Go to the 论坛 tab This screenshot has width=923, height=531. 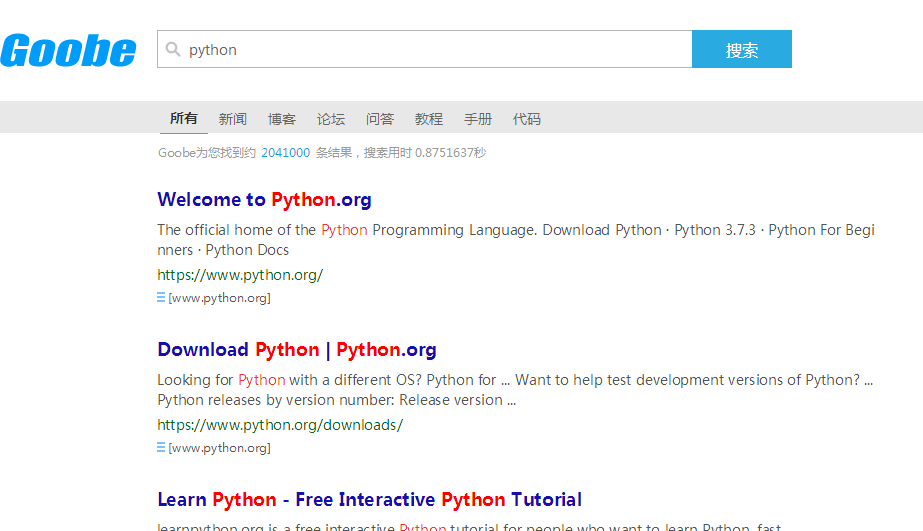coord(331,119)
